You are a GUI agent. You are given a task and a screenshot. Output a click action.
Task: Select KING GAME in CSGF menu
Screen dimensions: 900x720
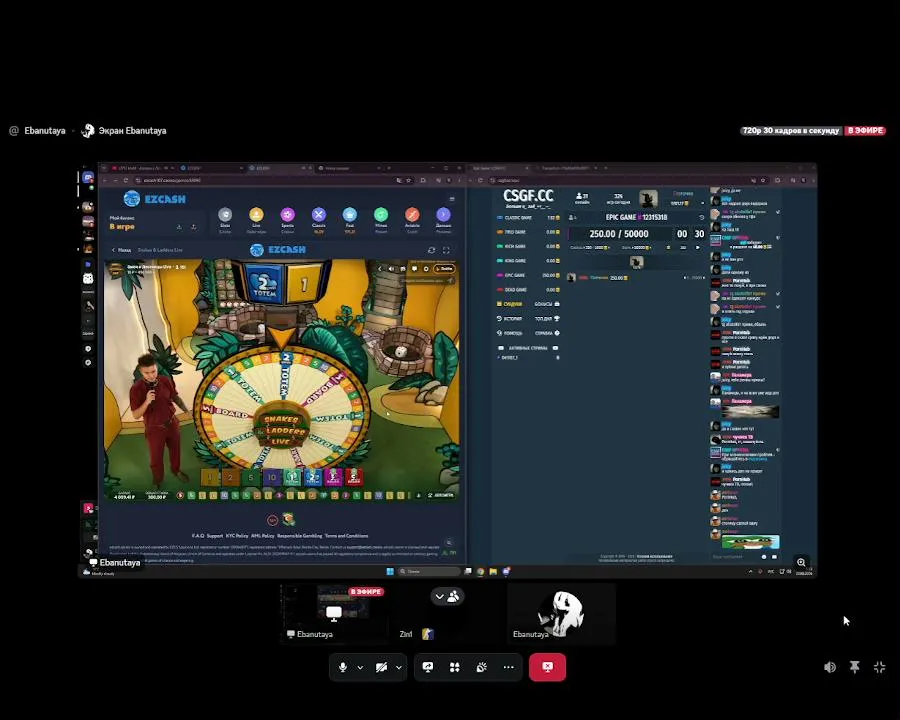[x=528, y=261]
